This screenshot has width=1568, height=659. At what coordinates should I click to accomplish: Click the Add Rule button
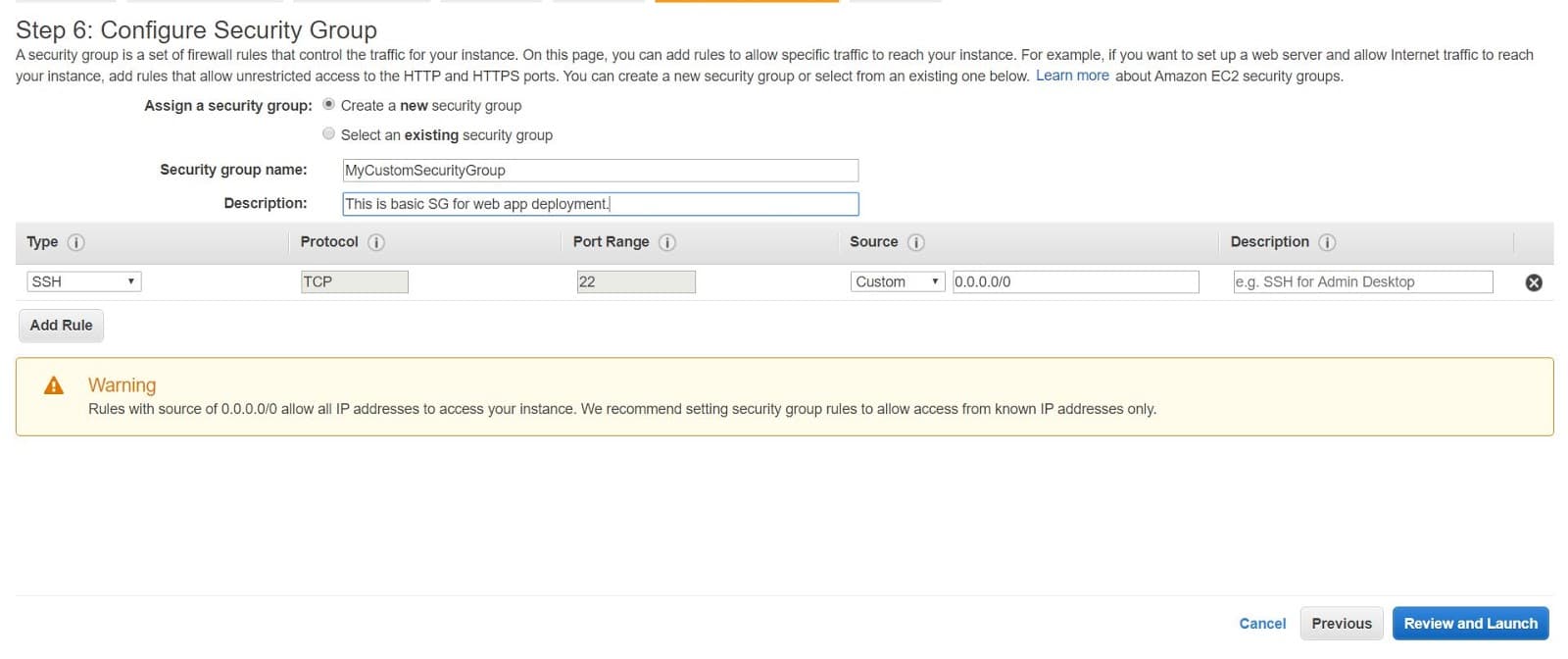tap(62, 326)
